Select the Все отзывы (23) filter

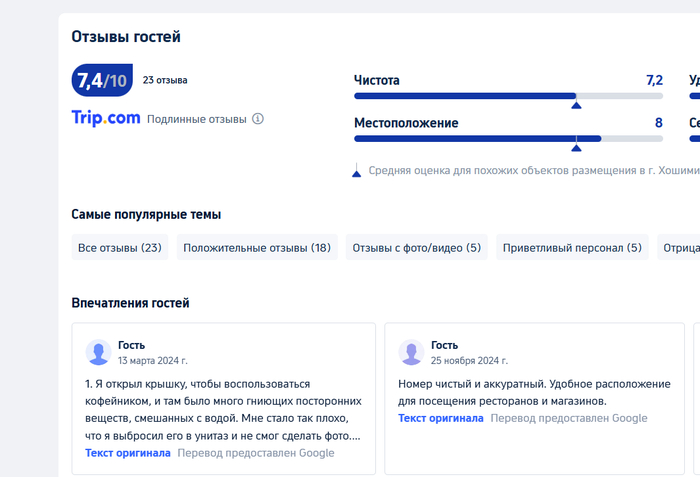click(120, 248)
